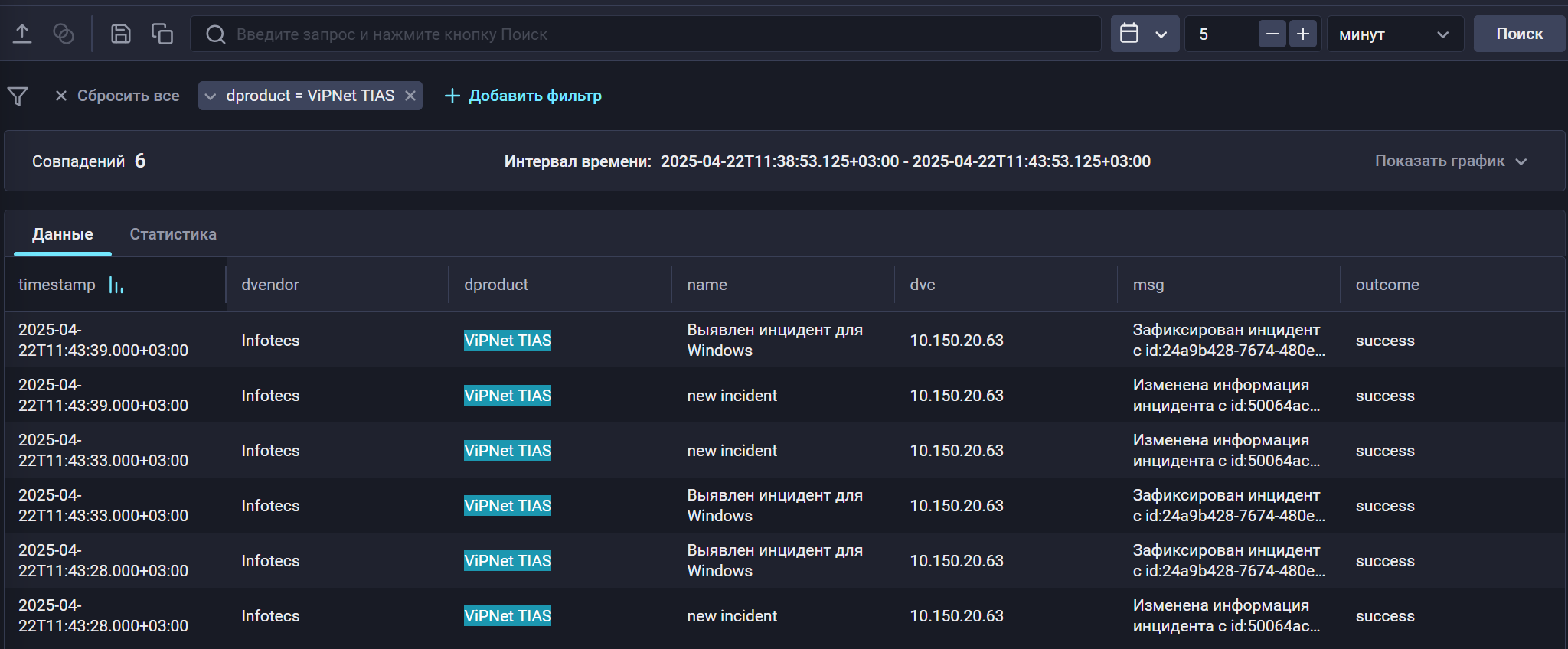Open the минут time unit dropdown

[1393, 34]
